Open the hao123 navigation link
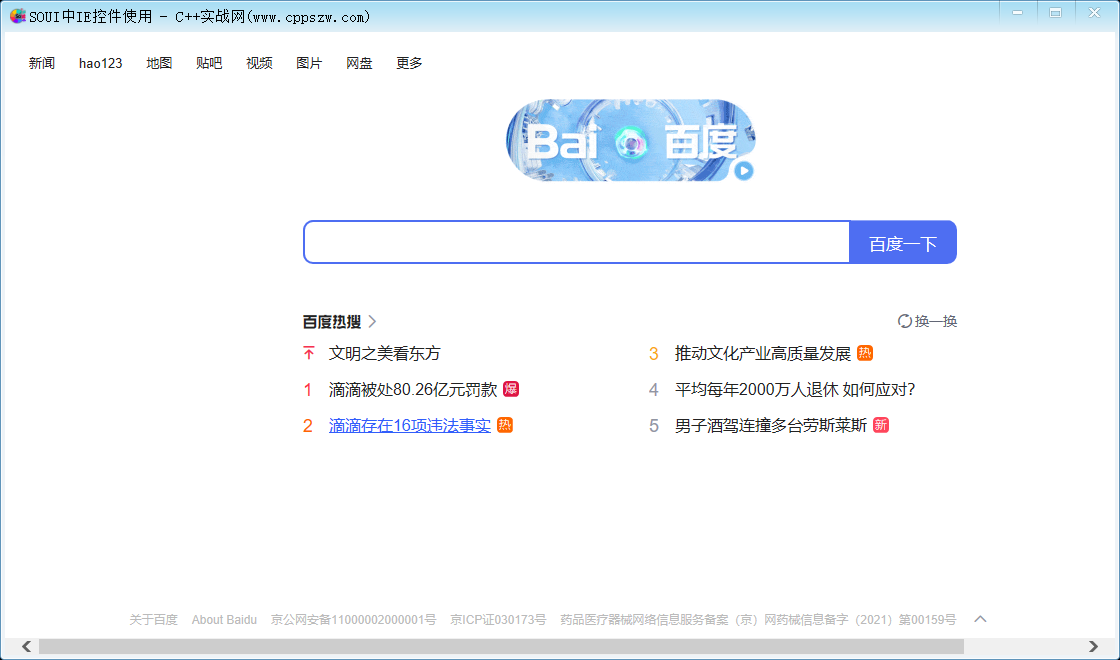This screenshot has width=1120, height=660. click(101, 63)
